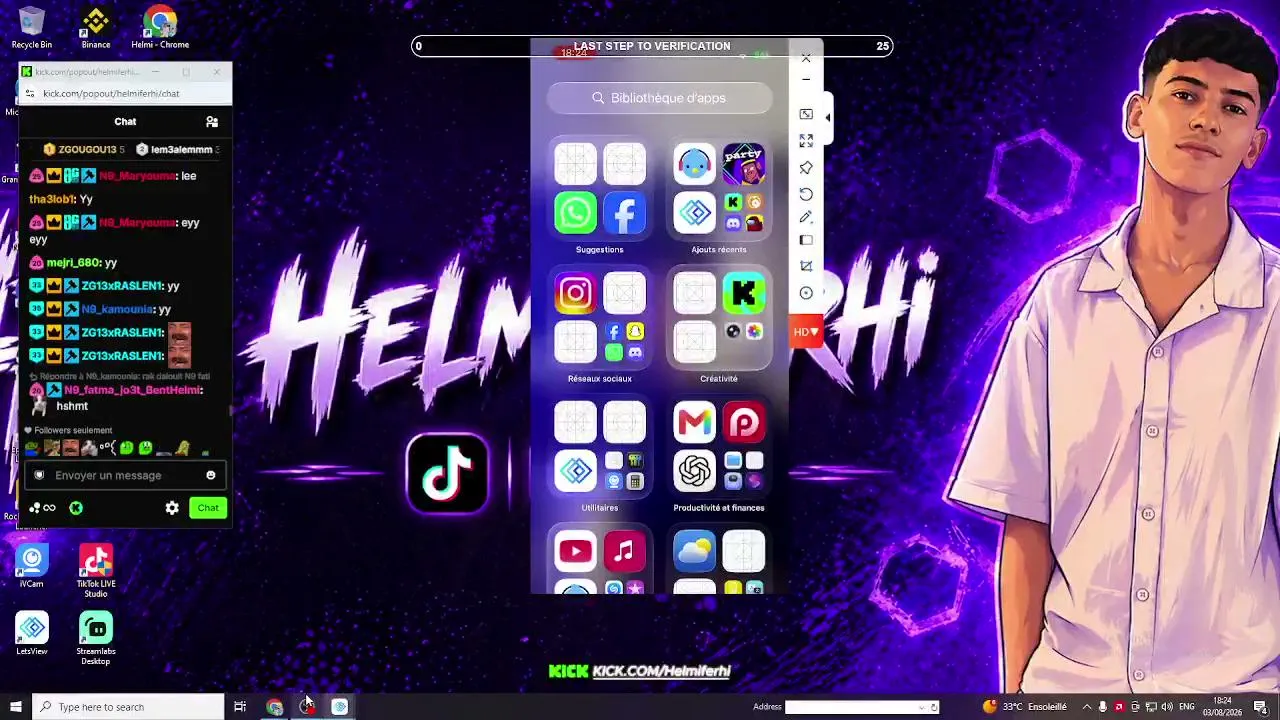The image size is (1280, 720).
Task: Open the emoji picker in chat input
Action: pyautogui.click(x=210, y=475)
